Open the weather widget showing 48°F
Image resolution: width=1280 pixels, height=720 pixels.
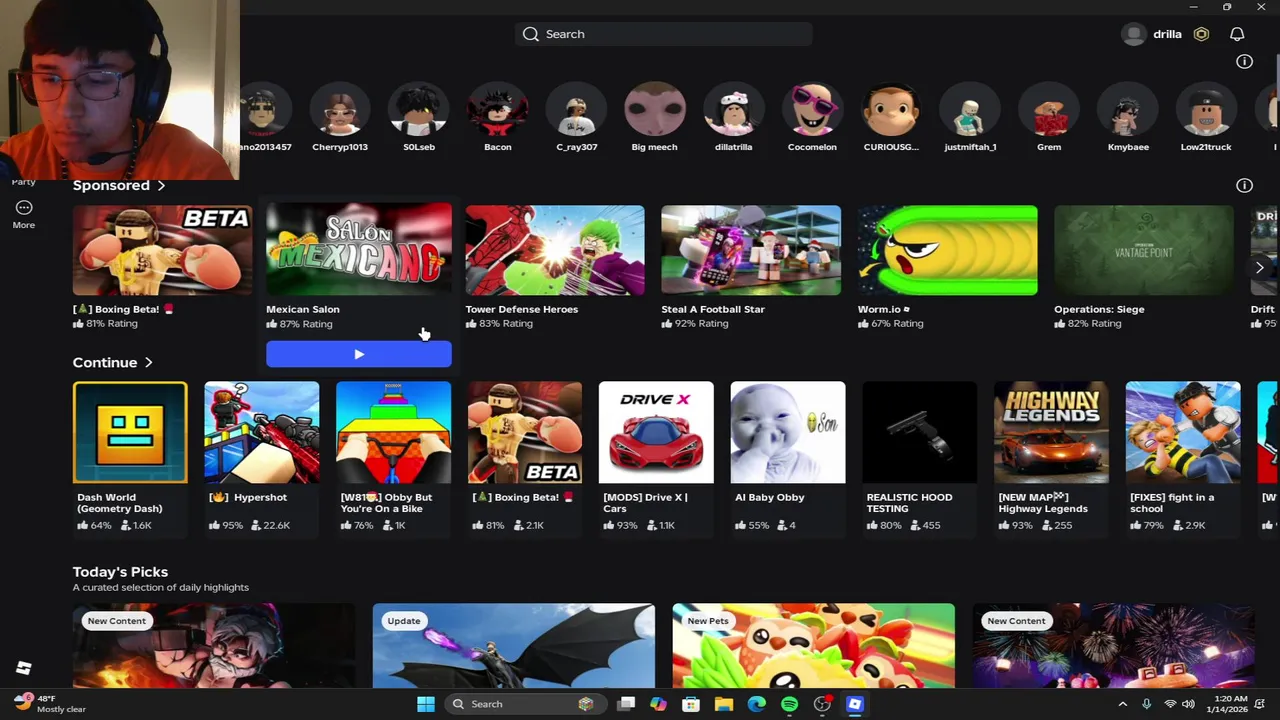click(x=50, y=704)
